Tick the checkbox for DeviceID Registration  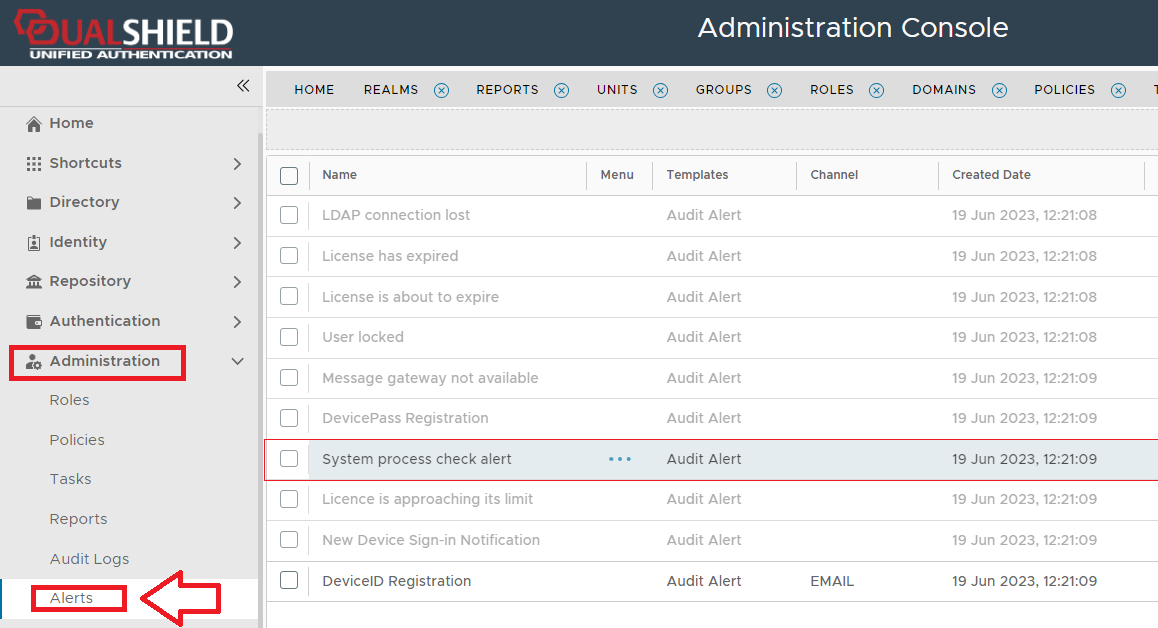pos(289,580)
